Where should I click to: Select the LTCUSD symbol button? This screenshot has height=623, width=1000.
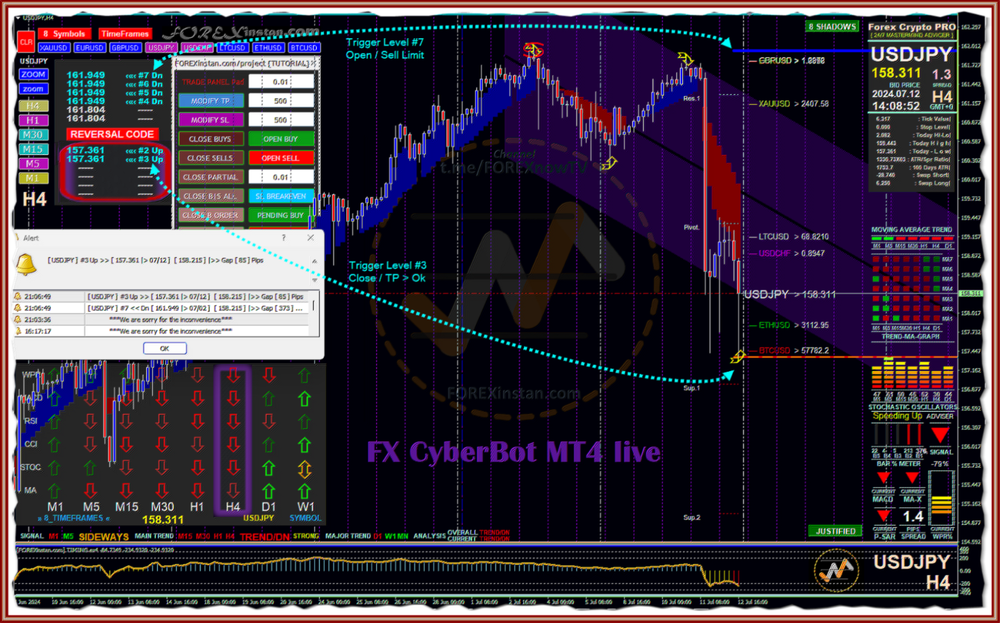(x=232, y=48)
